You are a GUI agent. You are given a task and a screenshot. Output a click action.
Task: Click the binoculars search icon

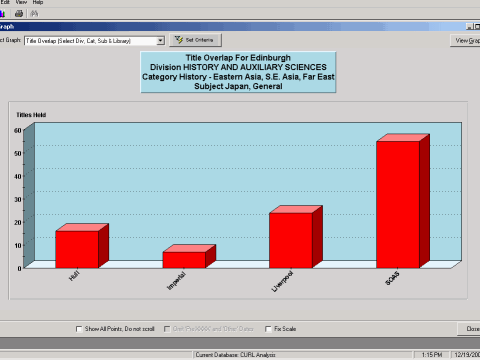pyautogui.click(x=34, y=13)
